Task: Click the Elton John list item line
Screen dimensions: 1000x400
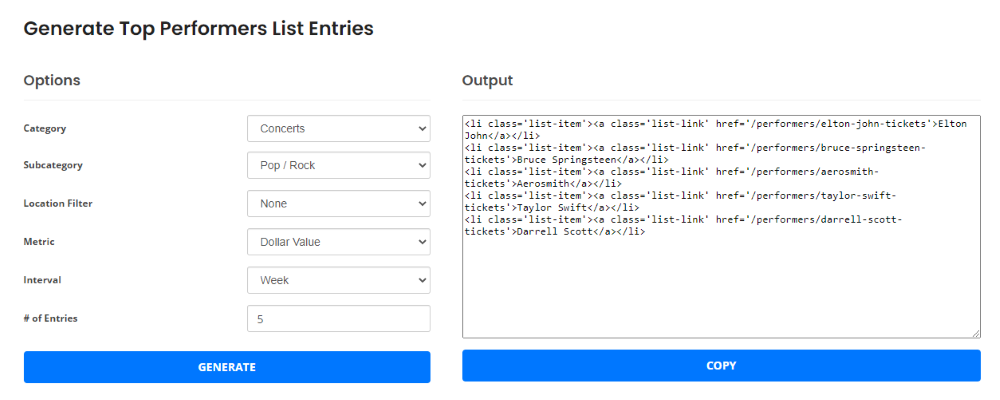Action: pyautogui.click(x=716, y=130)
